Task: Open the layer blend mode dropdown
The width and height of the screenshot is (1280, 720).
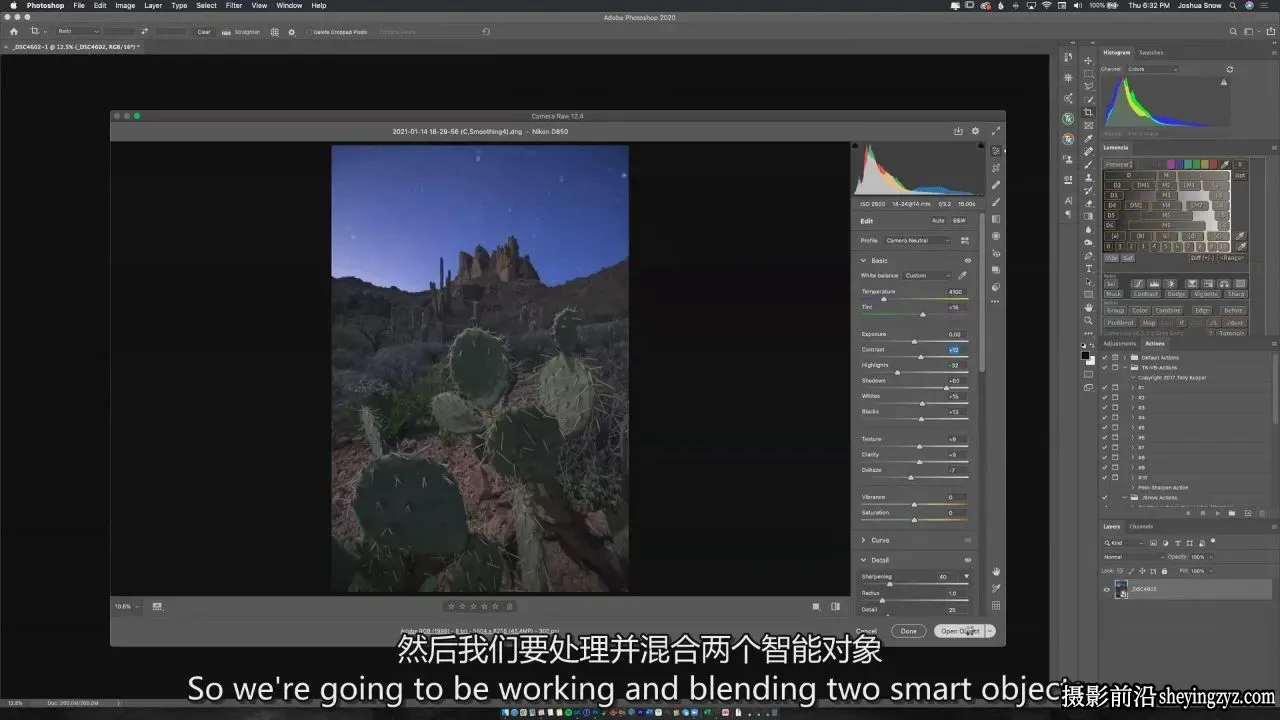Action: click(x=1132, y=557)
